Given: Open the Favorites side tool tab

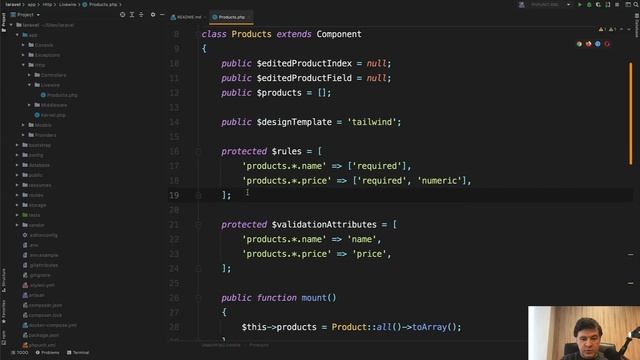Looking at the screenshot, I should [x=4, y=312].
